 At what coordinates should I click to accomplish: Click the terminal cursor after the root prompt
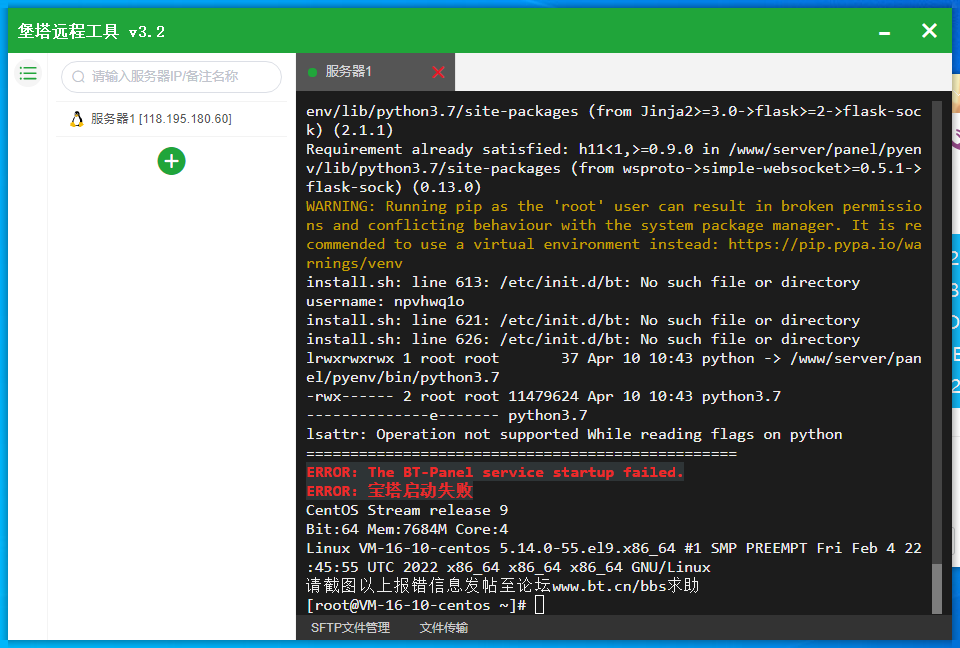[540, 605]
